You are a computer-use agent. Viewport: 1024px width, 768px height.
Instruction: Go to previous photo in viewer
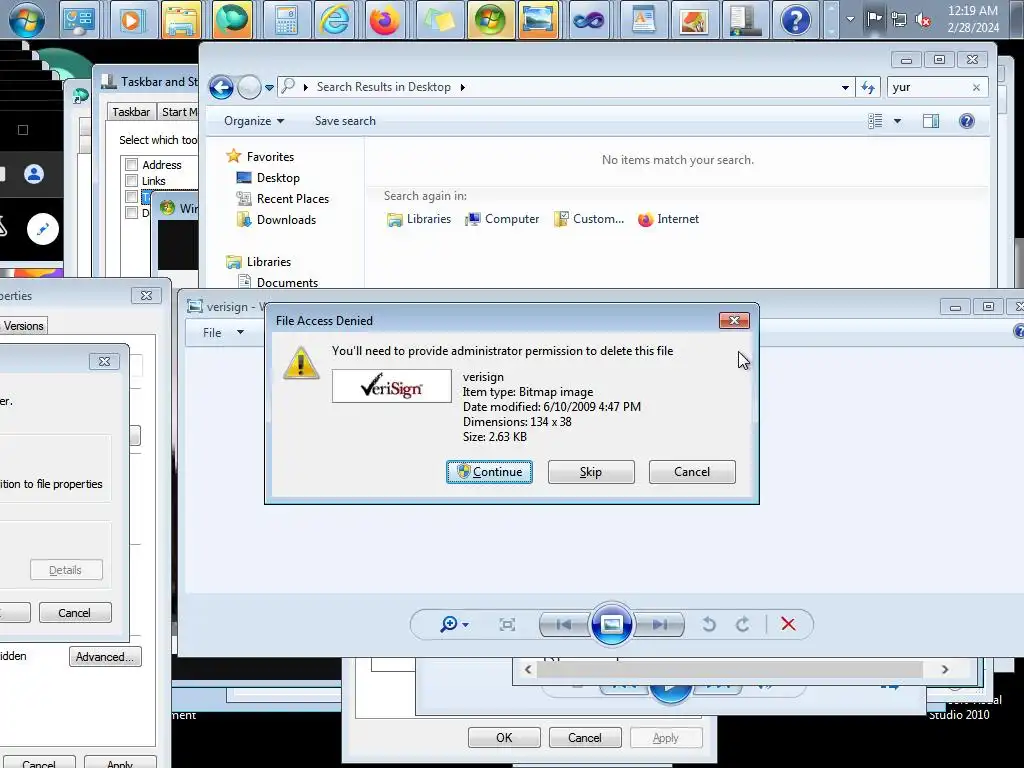click(x=564, y=625)
